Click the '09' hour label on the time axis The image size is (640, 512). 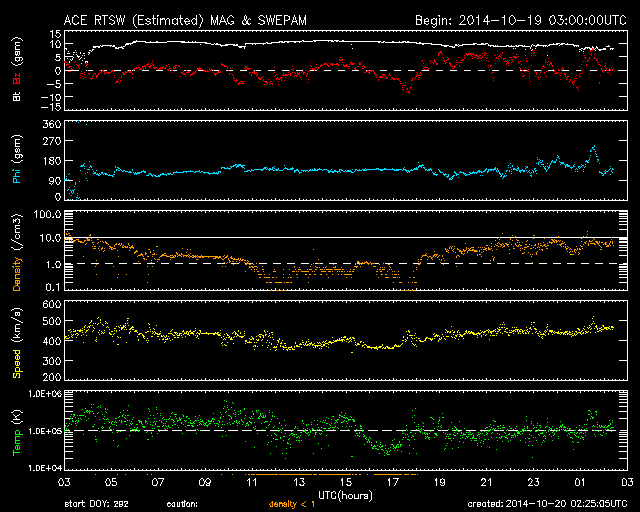tap(205, 482)
